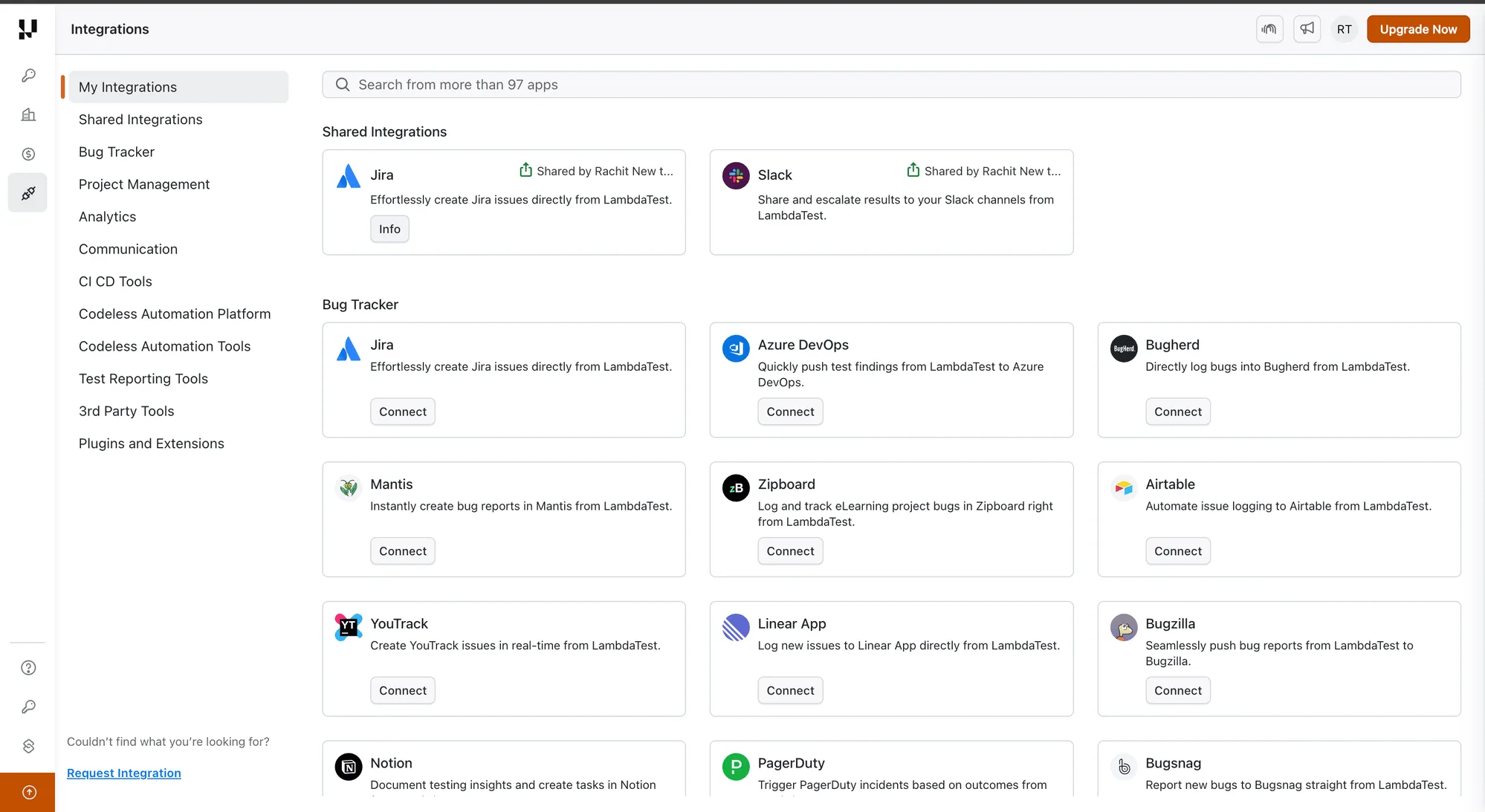The width and height of the screenshot is (1485, 812).
Task: Click the "Bug Tracker" section heading
Action: coord(360,305)
